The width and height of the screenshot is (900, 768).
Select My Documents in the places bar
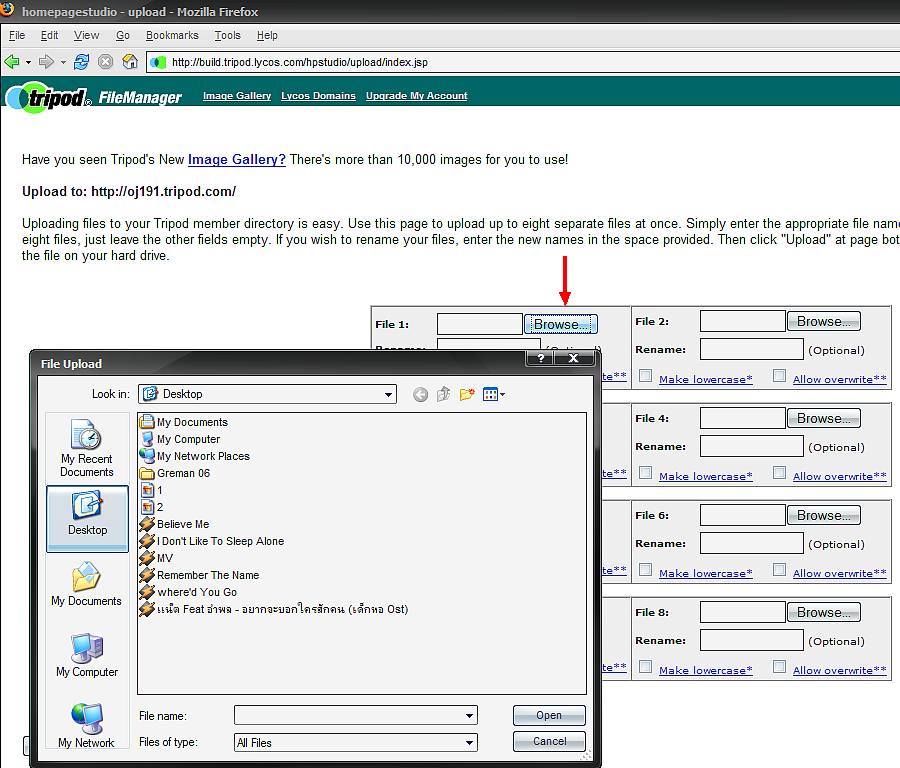[x=87, y=584]
